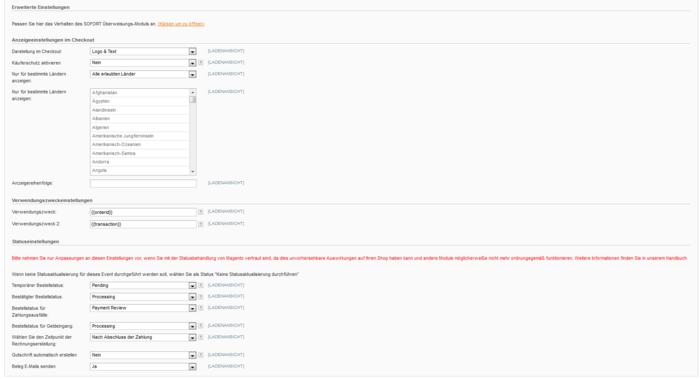Open Käuferschutz aktivieren dropdown
This screenshot has width=700, height=379.
point(143,63)
